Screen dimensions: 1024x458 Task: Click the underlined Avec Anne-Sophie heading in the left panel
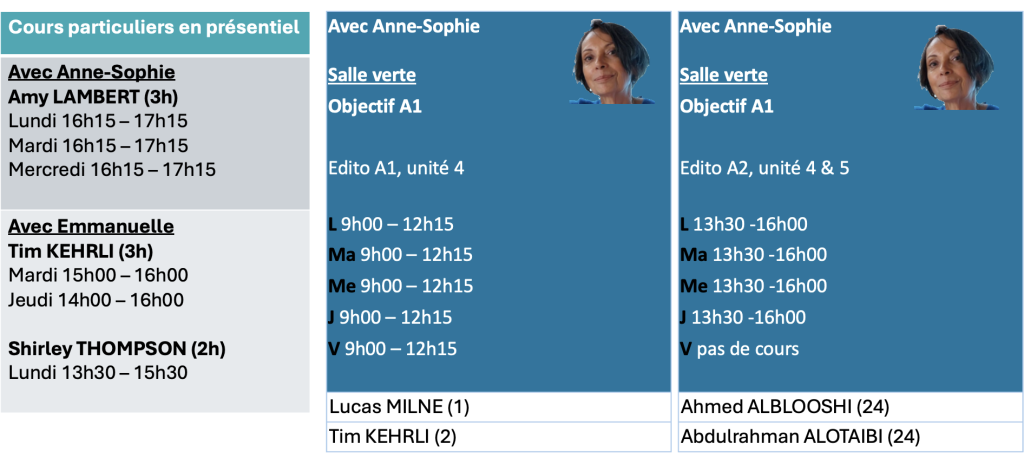[x=92, y=72]
